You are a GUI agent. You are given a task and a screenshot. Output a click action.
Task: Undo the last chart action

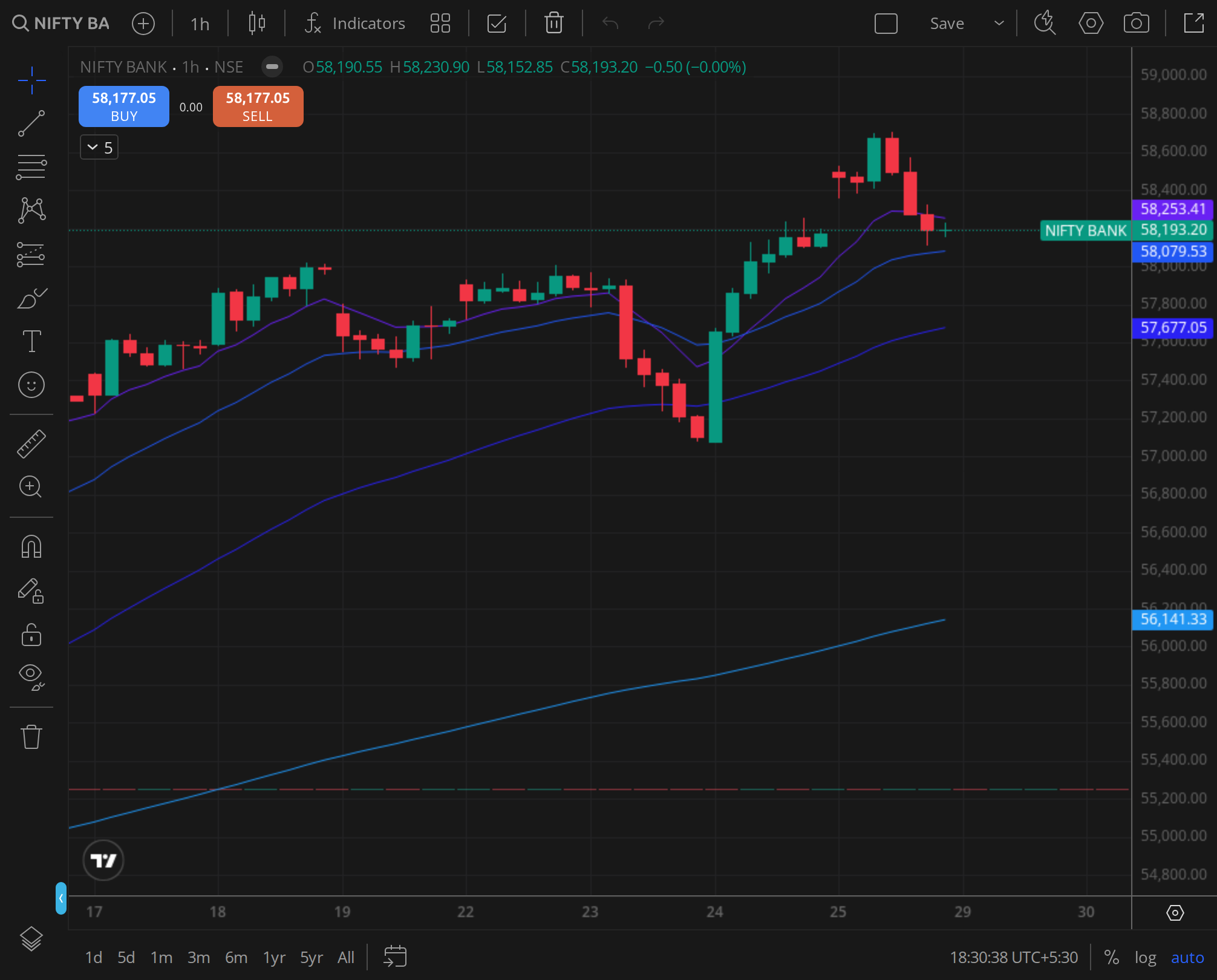610,24
